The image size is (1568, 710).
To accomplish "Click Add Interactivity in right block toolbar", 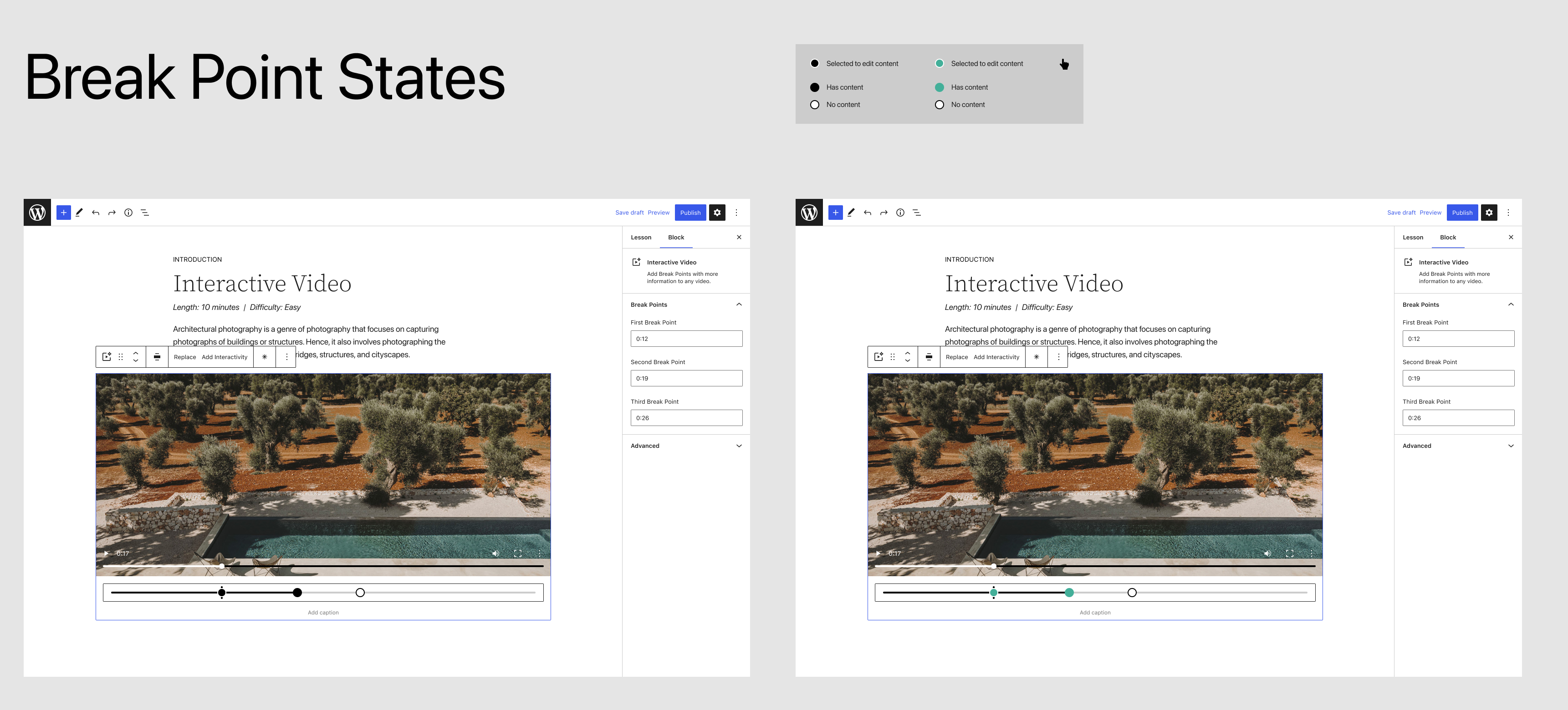I will point(996,357).
